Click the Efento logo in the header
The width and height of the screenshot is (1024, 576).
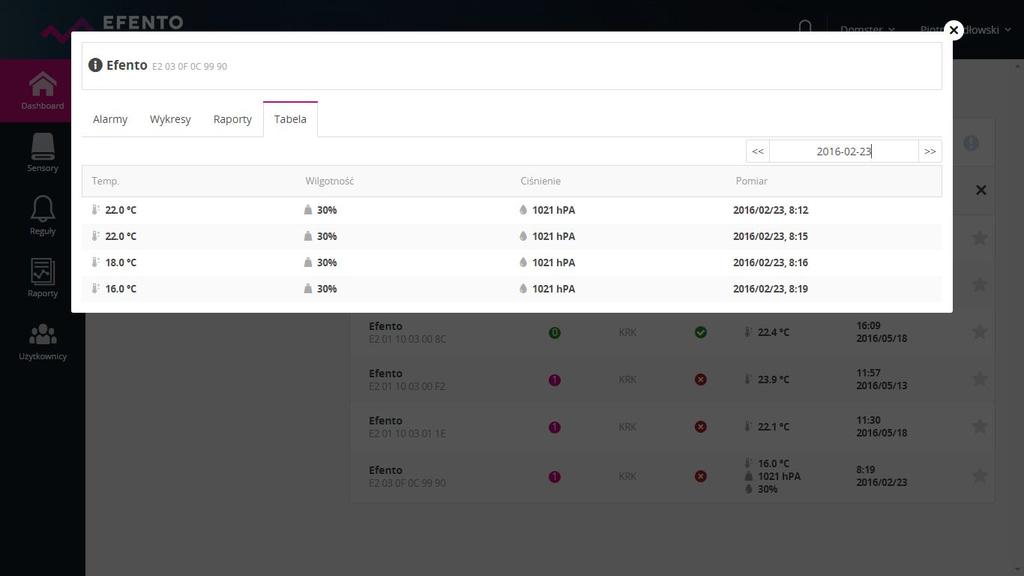112,27
